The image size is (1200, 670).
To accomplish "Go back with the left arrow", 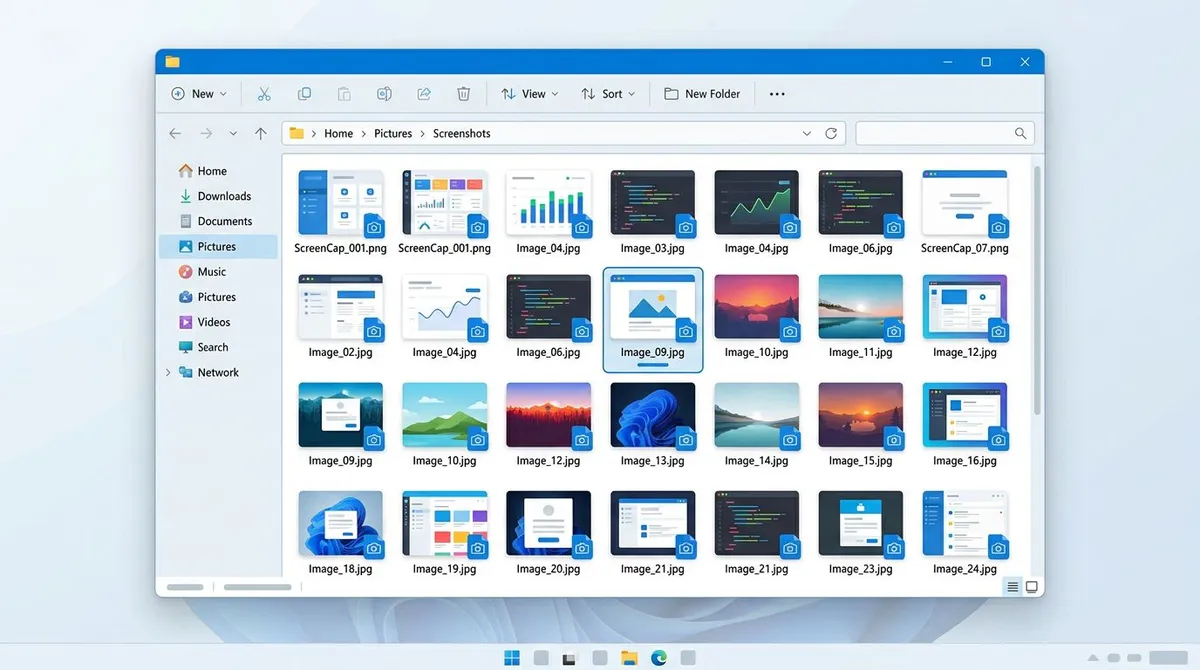I will click(175, 133).
